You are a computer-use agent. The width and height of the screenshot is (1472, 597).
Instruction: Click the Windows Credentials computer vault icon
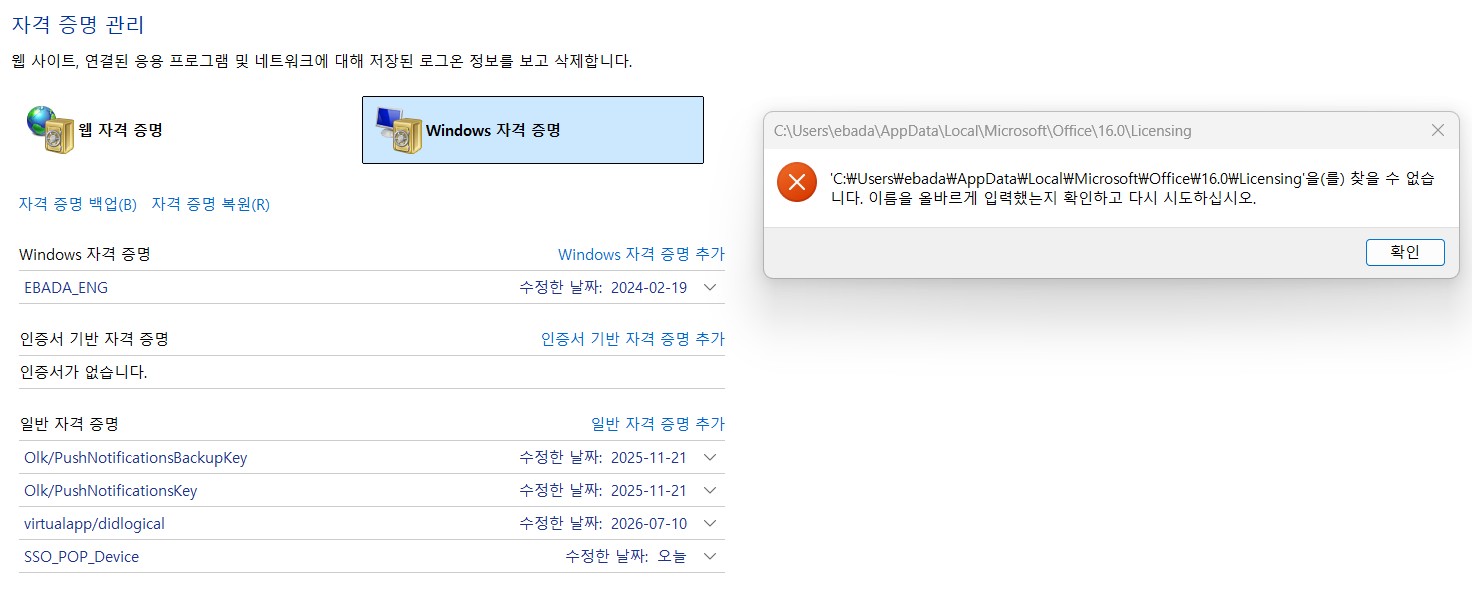tap(398, 130)
